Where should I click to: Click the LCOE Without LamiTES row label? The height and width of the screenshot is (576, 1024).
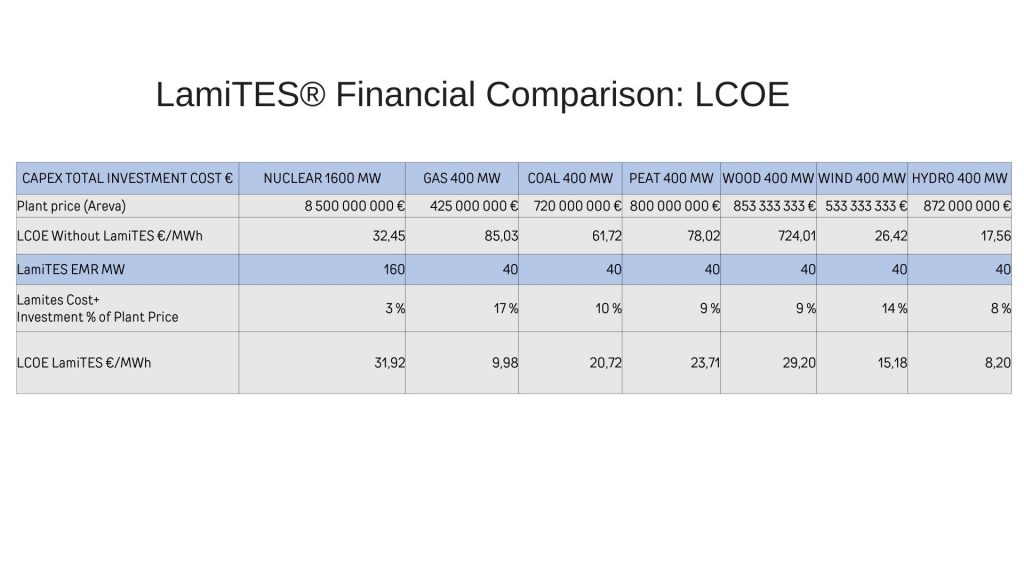[110, 236]
